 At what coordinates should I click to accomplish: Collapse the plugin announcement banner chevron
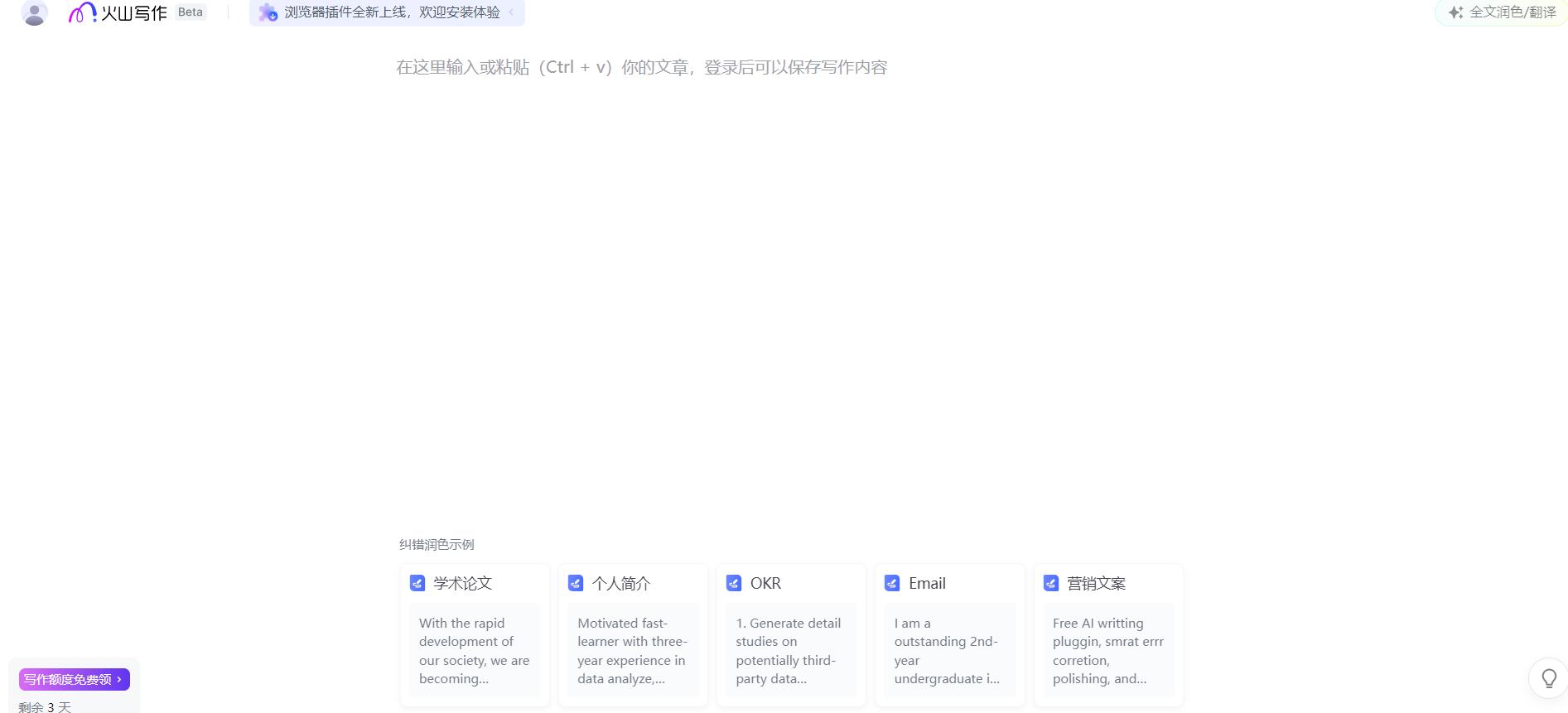(511, 12)
